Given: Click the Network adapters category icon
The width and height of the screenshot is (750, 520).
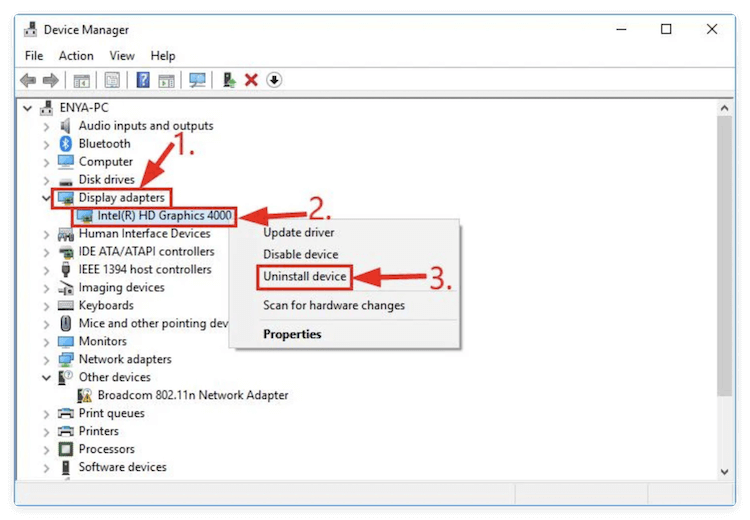Looking at the screenshot, I should 66,359.
